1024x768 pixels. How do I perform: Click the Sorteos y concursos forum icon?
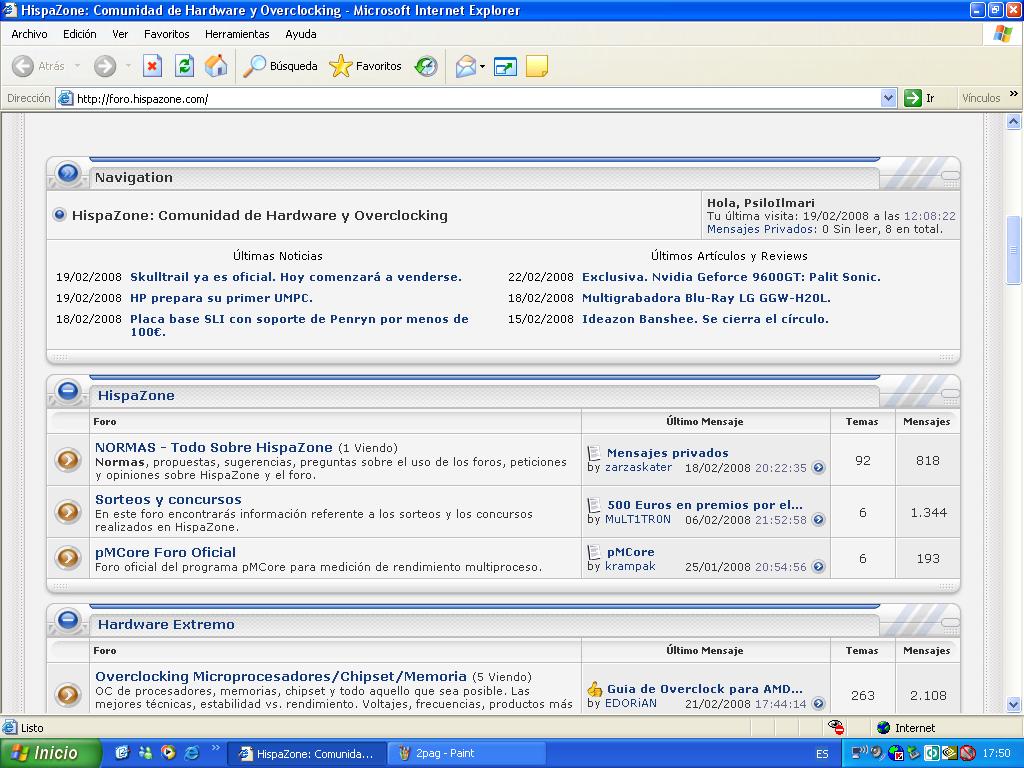point(68,512)
